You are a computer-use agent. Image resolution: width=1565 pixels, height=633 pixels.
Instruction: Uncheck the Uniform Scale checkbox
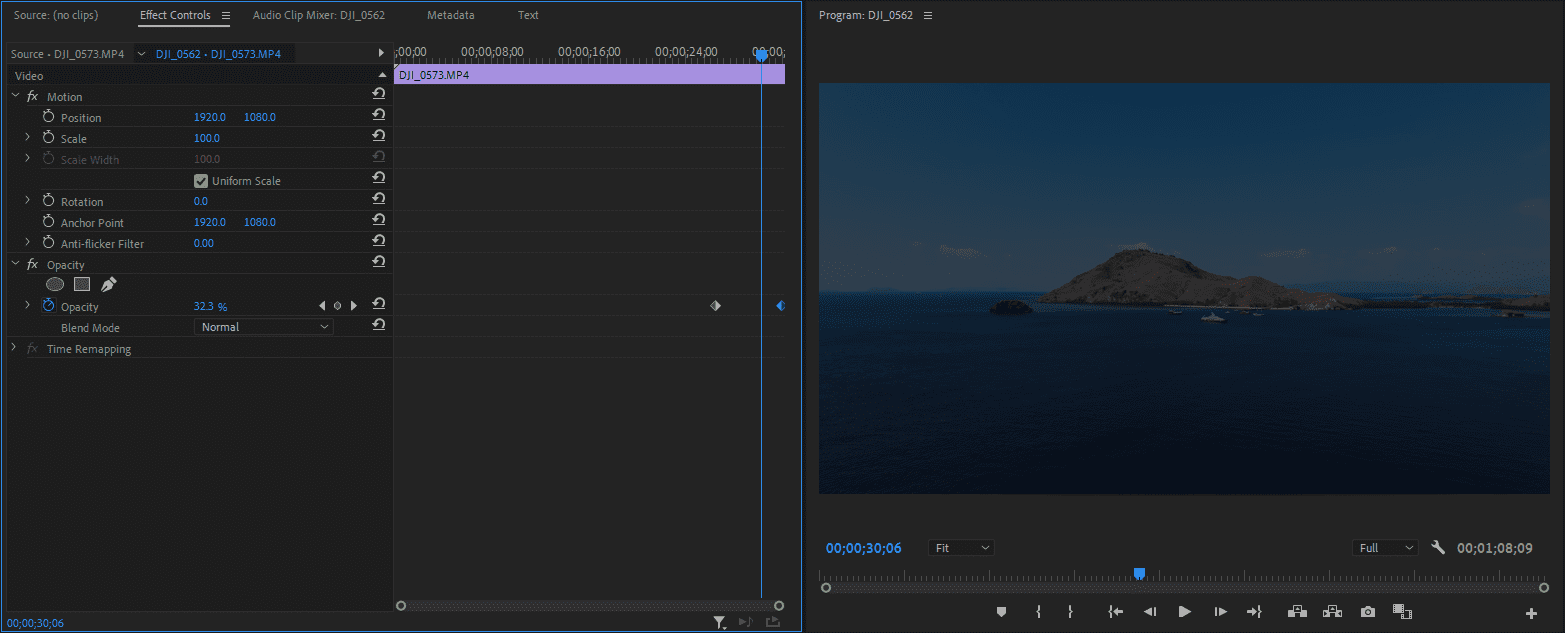tap(200, 180)
